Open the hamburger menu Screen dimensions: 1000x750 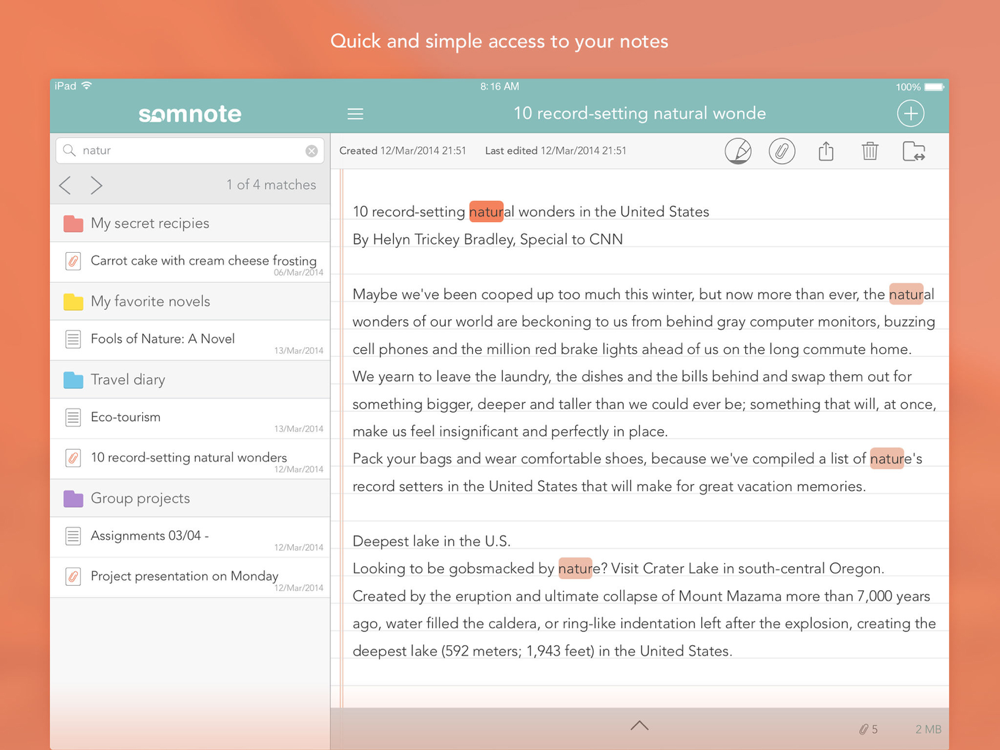pos(355,114)
